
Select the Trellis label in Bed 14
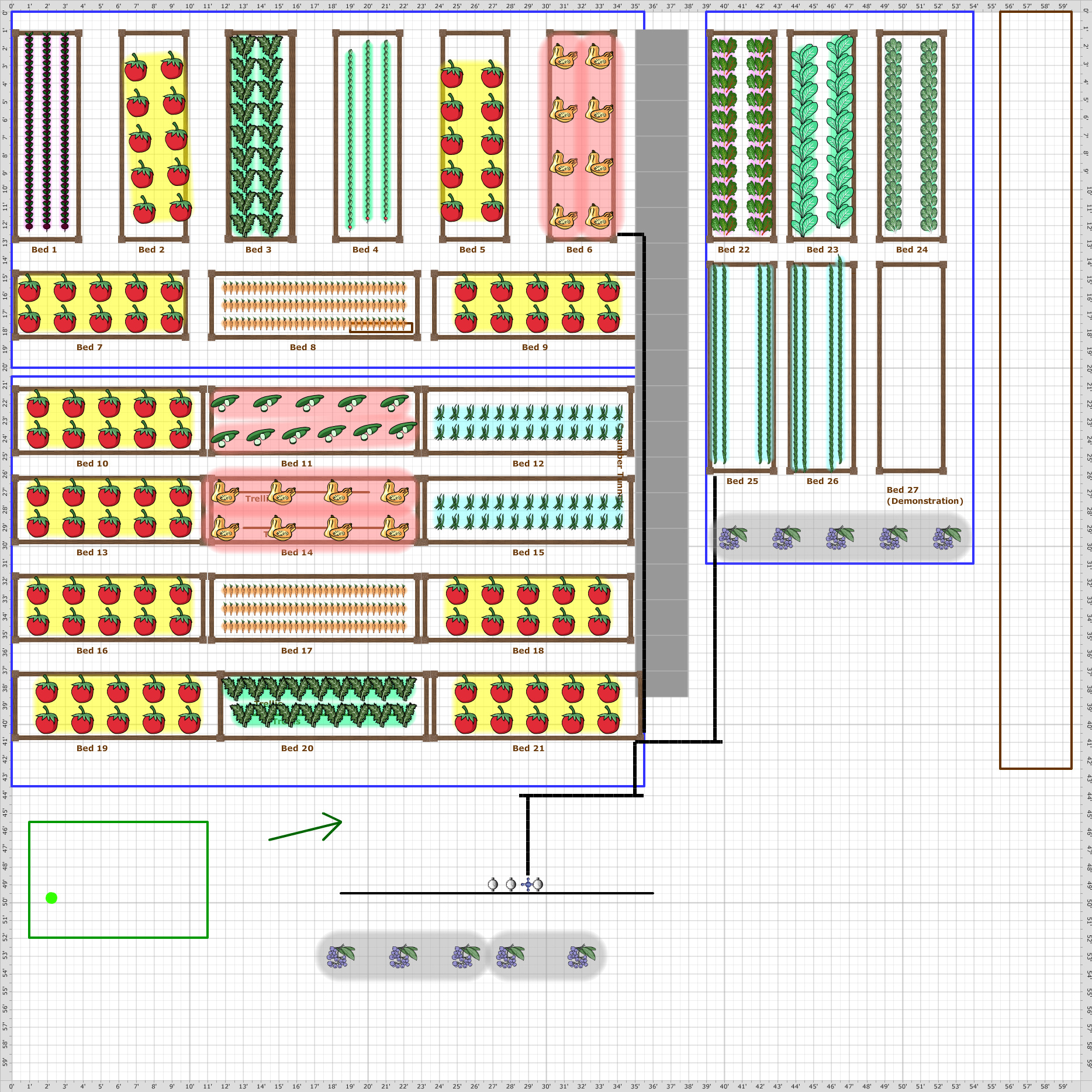click(x=257, y=499)
